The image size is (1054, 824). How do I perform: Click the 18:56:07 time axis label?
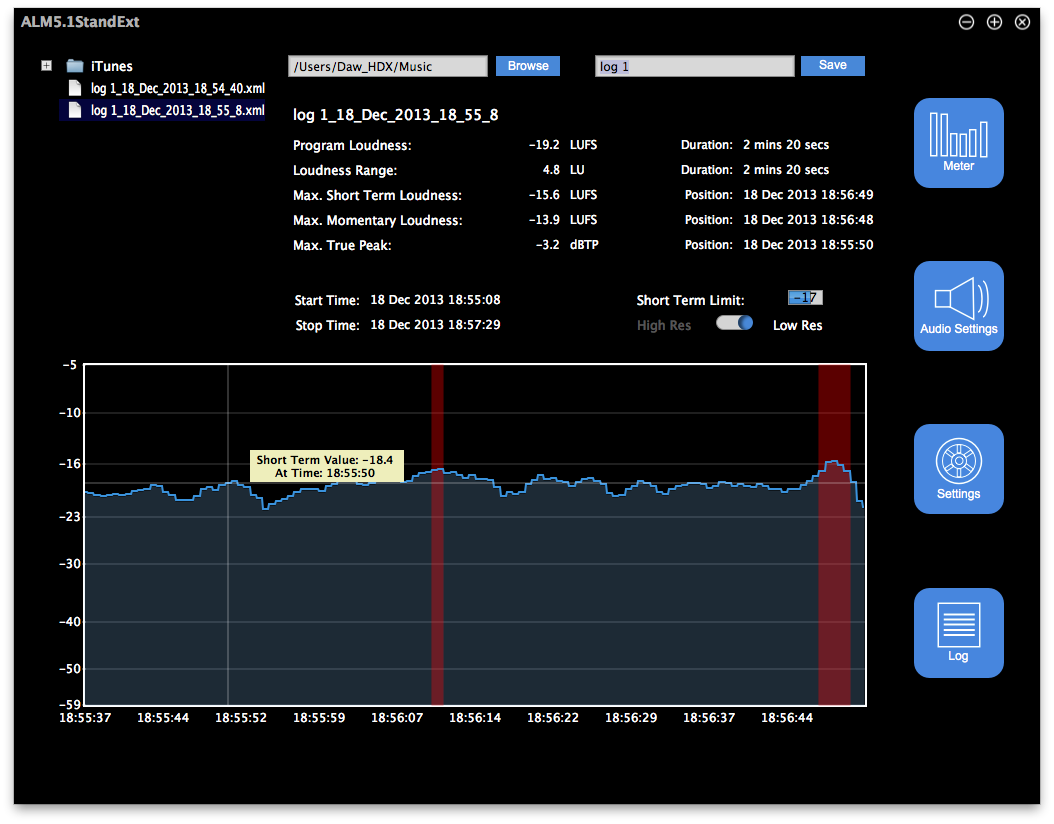pyautogui.click(x=397, y=718)
